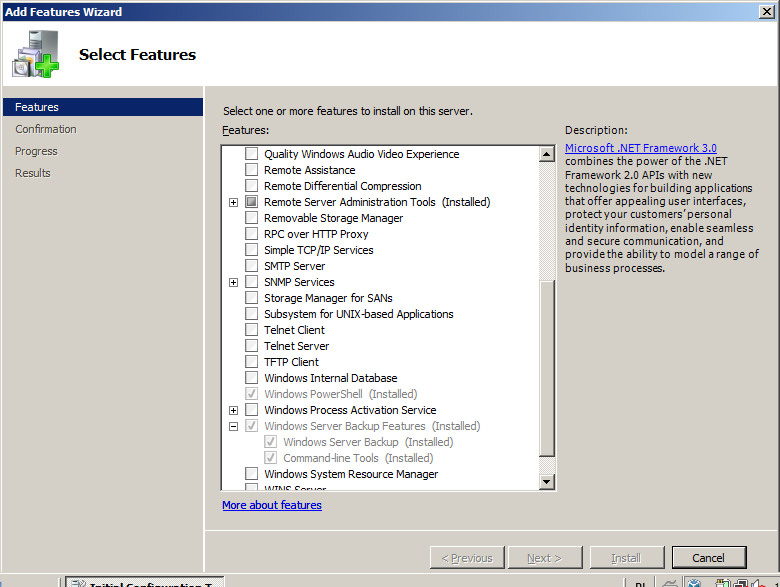
Task: Click the Add Features Wizard server icon
Action: [36, 54]
